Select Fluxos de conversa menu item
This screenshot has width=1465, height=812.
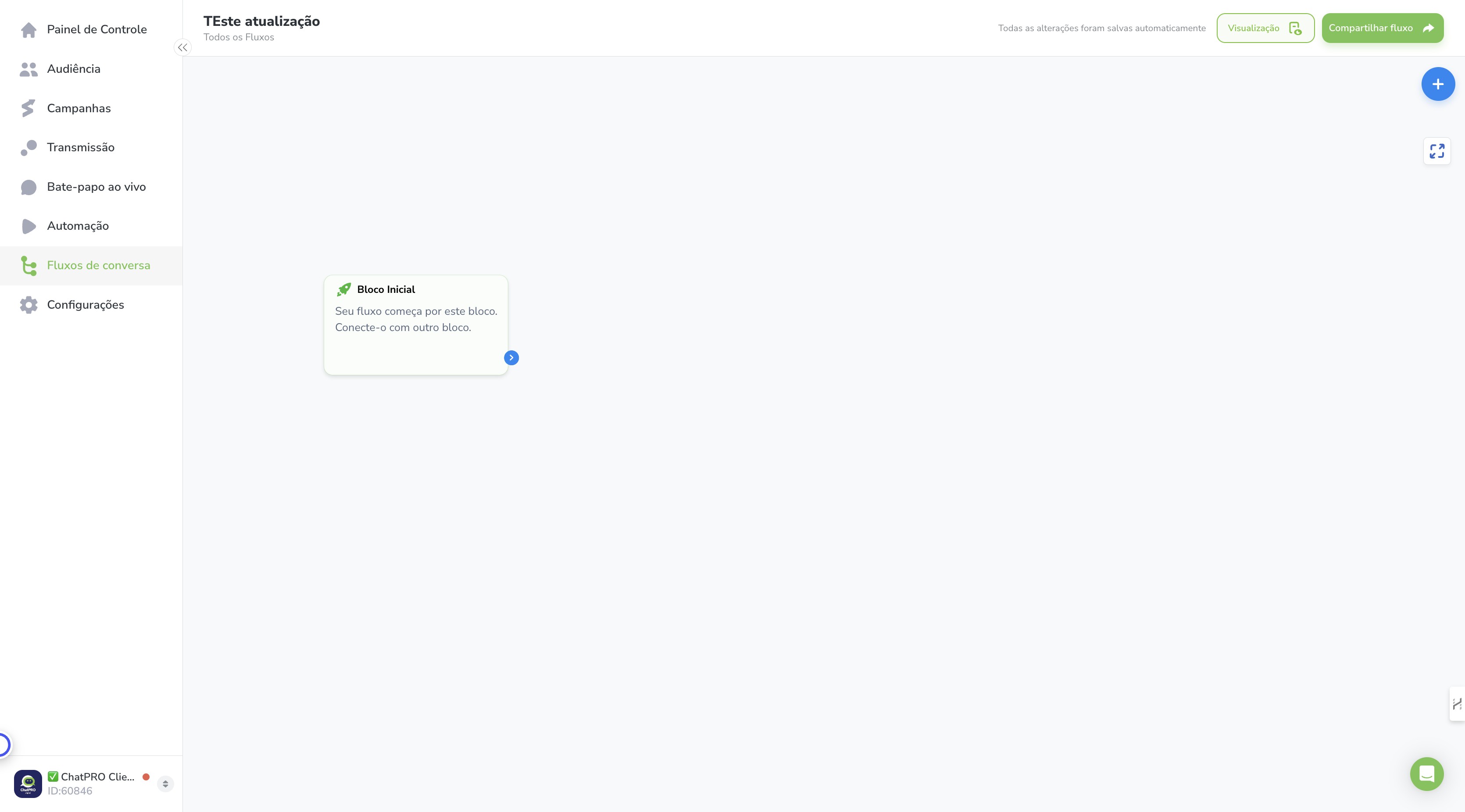pos(91,266)
